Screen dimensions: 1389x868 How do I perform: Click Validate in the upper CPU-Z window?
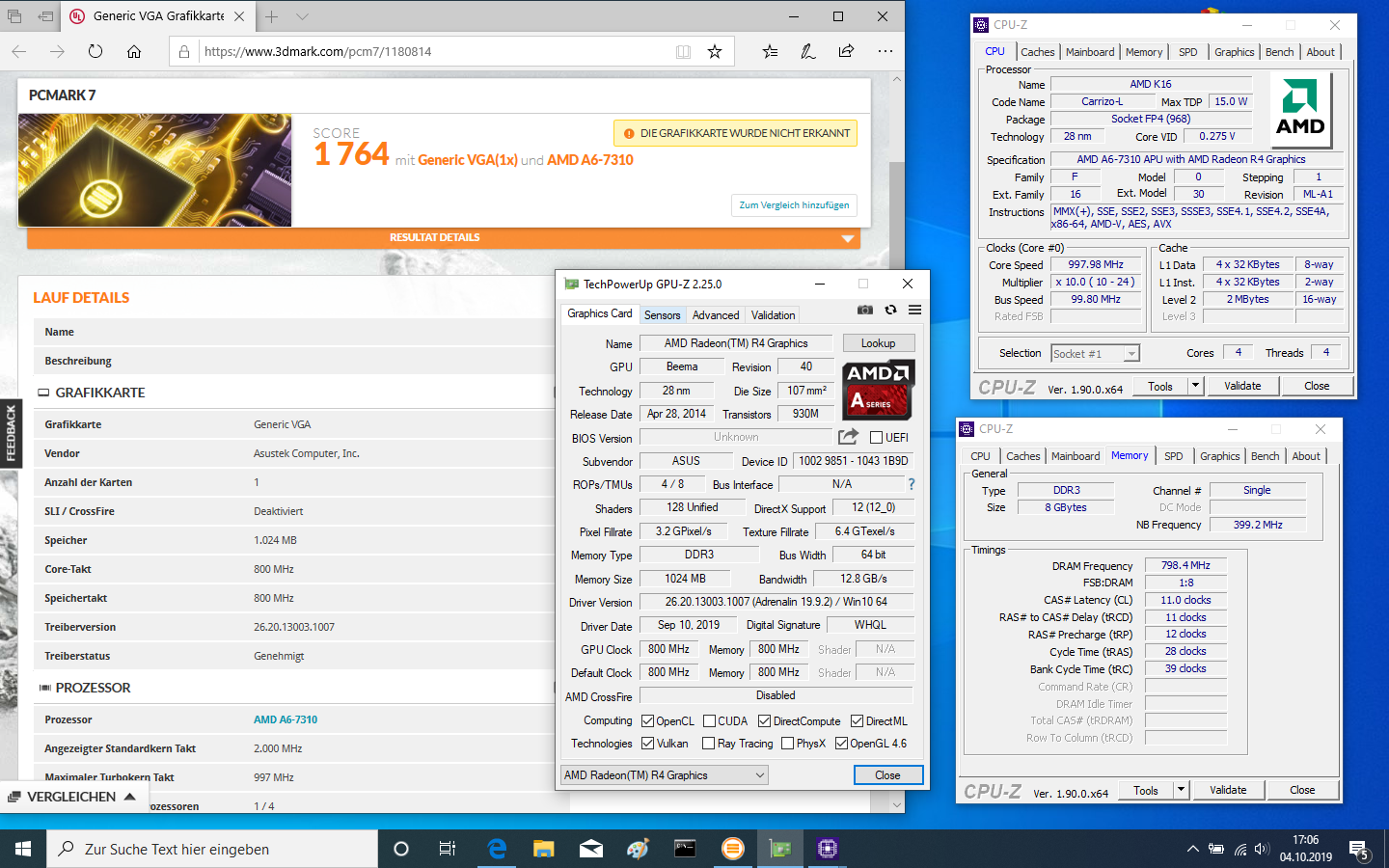1242,386
